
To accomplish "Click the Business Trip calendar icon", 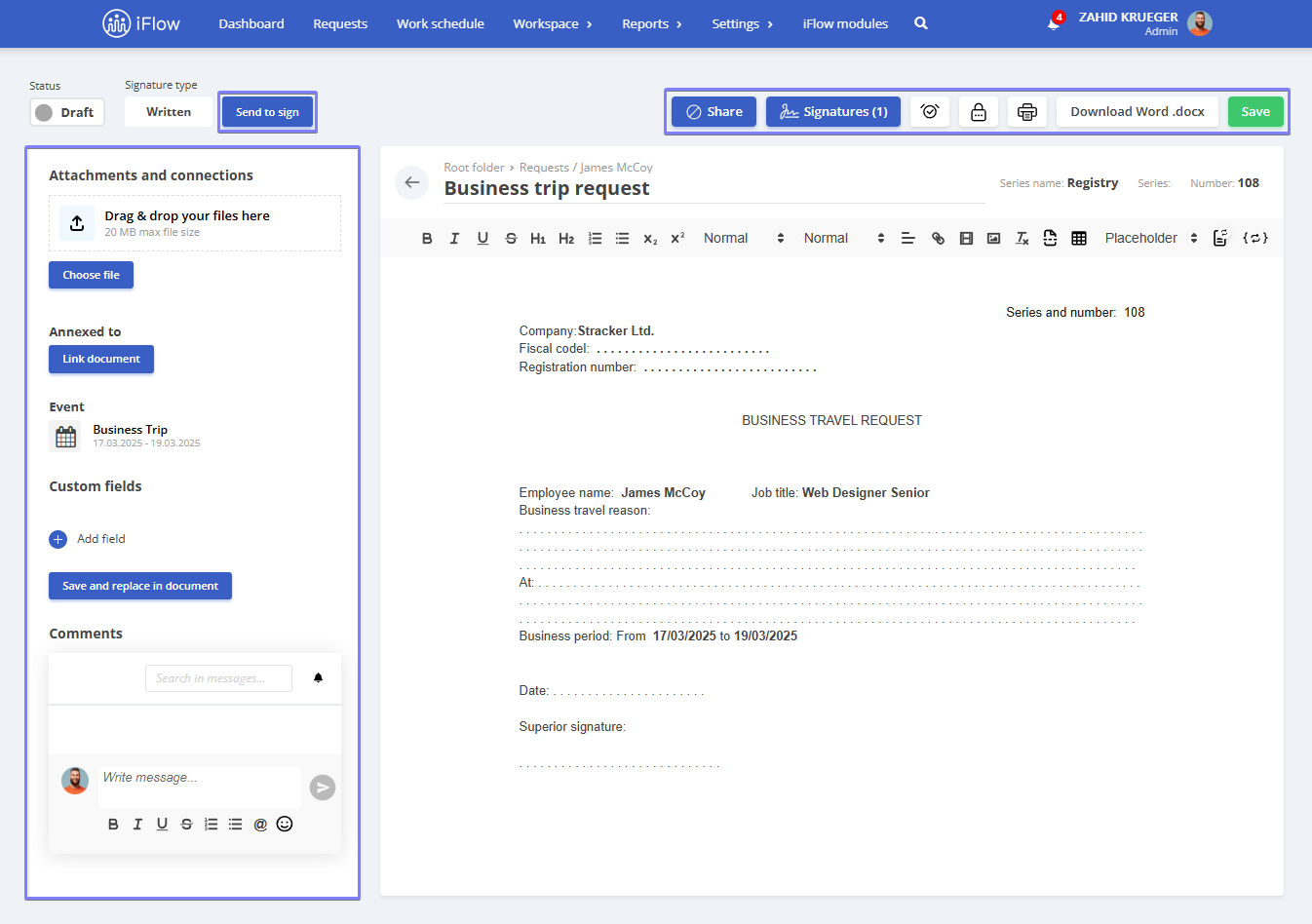I will (x=65, y=437).
